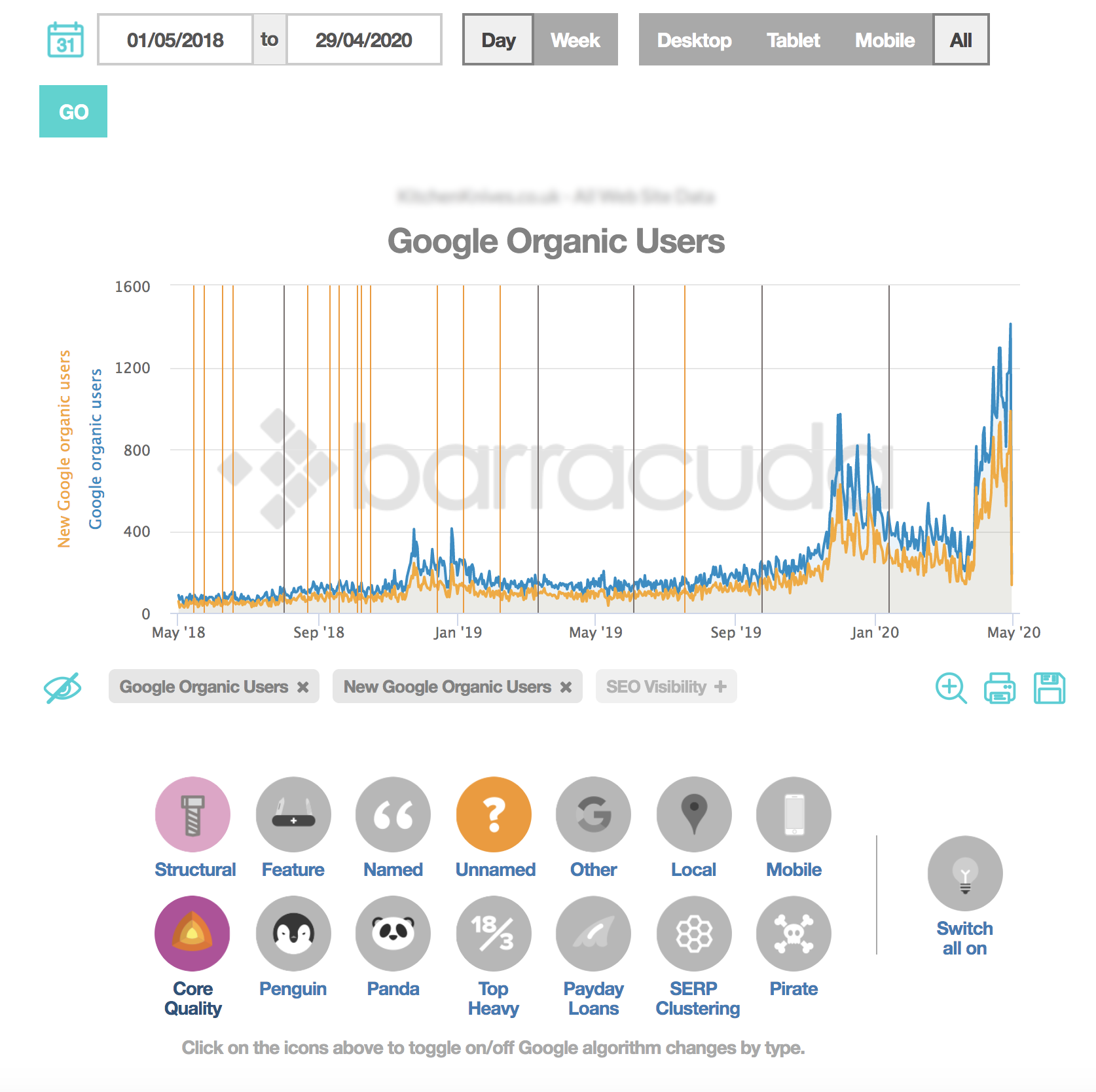Image resolution: width=1096 pixels, height=1092 pixels.
Task: Add SEO Visibility to the chart
Action: point(666,687)
